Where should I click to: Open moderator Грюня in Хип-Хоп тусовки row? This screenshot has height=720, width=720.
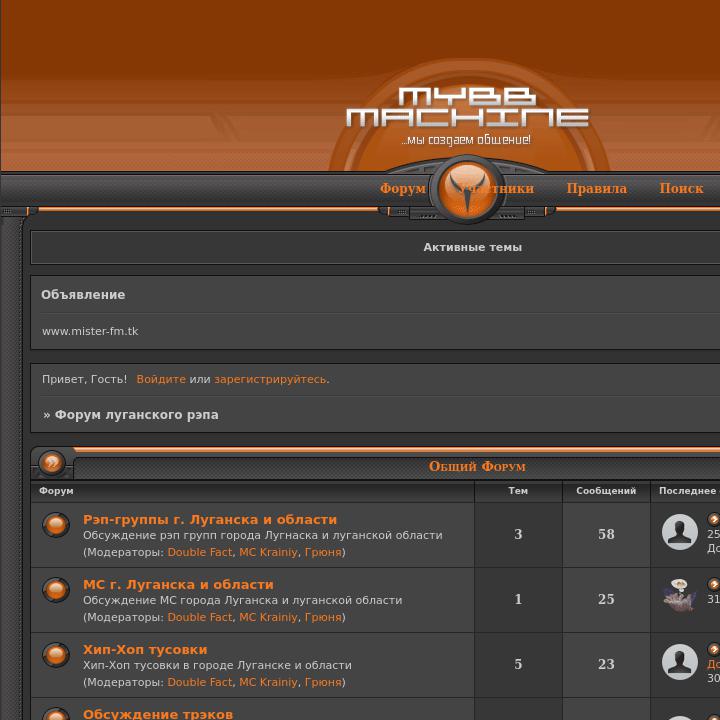coord(323,682)
